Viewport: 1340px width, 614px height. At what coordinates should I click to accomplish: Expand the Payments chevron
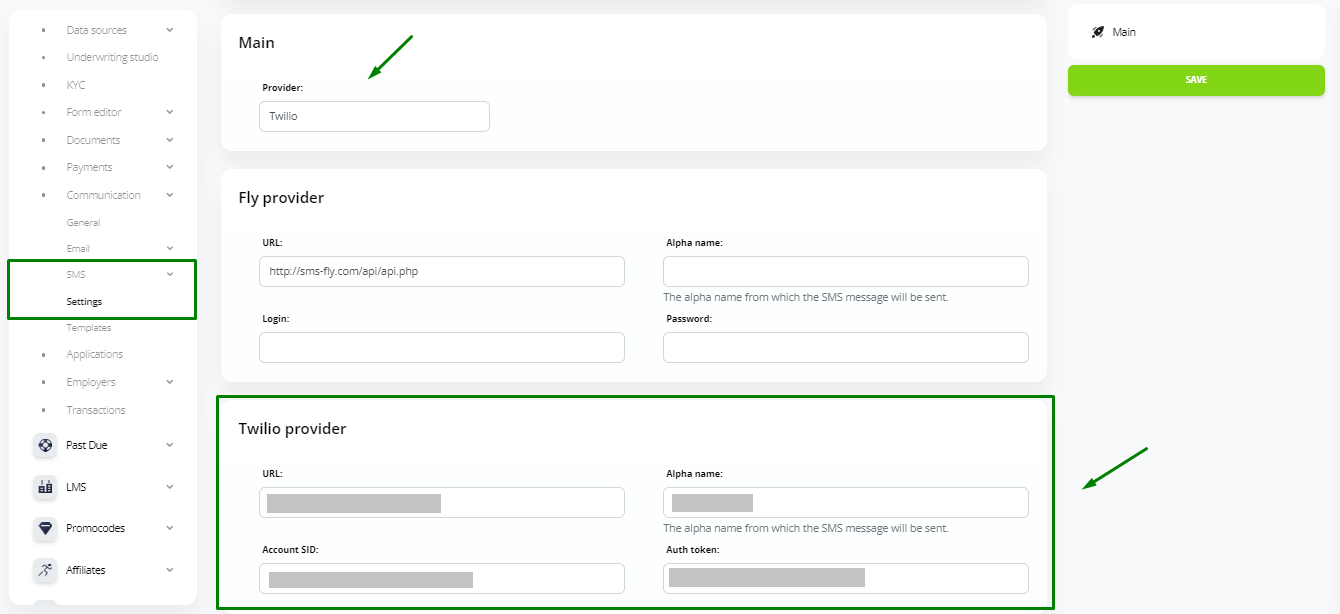point(170,167)
